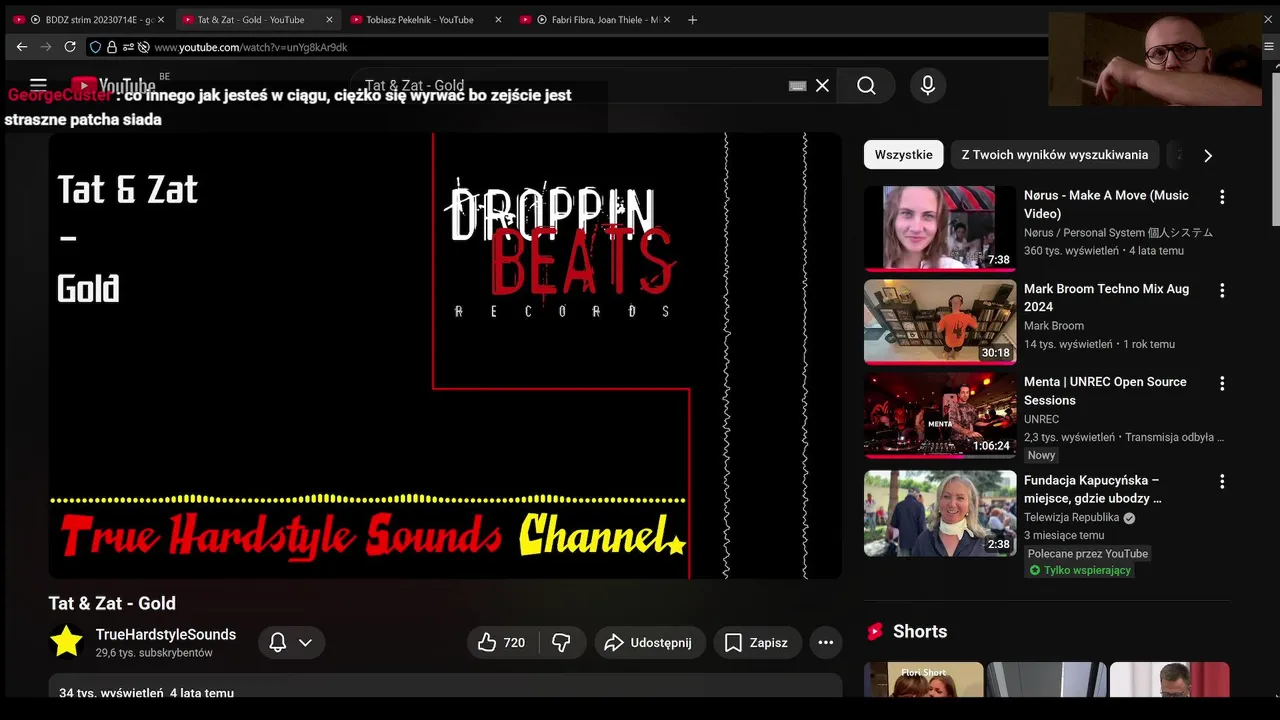Start voice search with the microphone
Screen dimensions: 1280x720
point(928,86)
